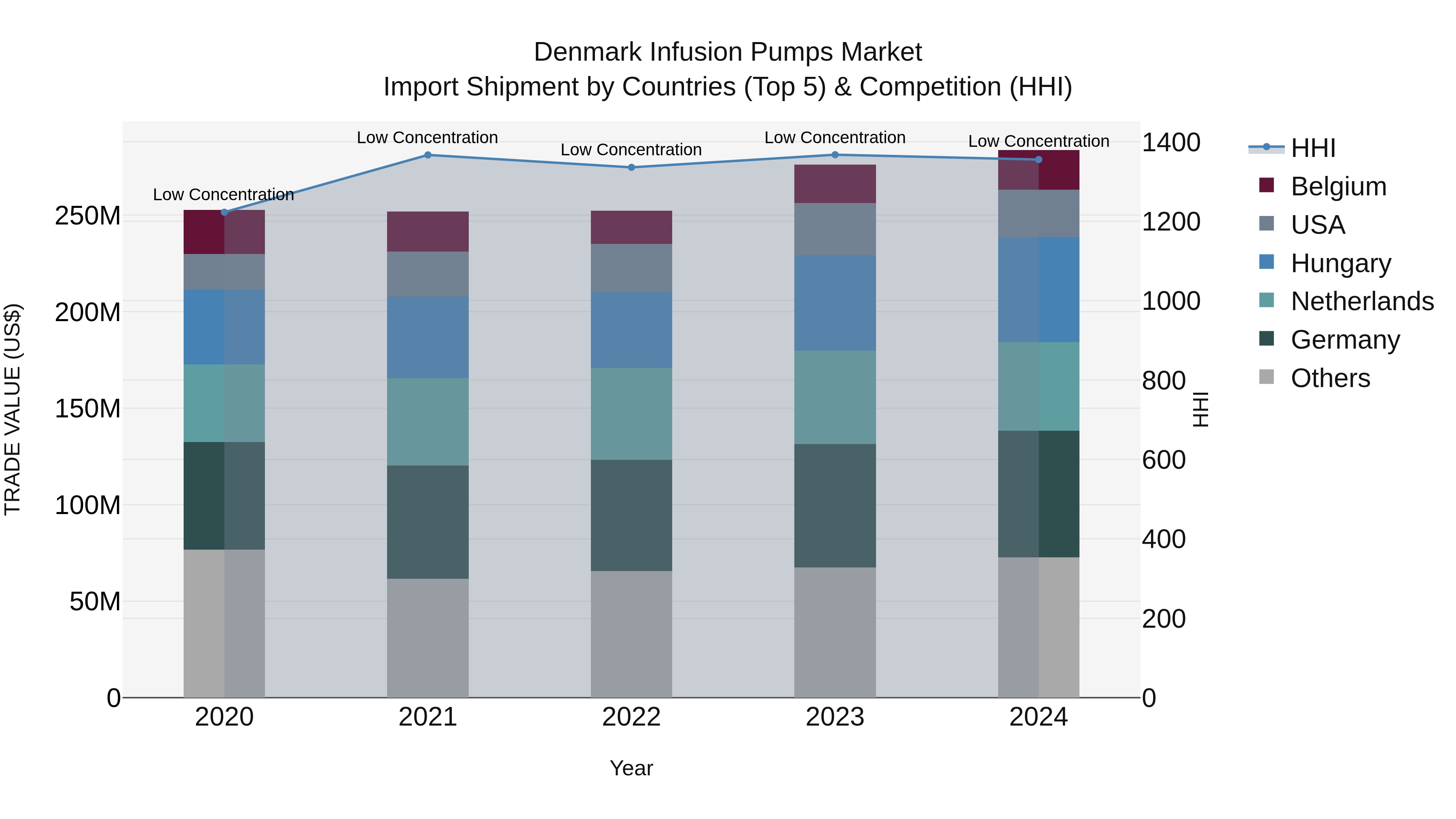1456x819 pixels.
Task: Click the 1000 tick on the HHI axis
Action: click(1171, 301)
